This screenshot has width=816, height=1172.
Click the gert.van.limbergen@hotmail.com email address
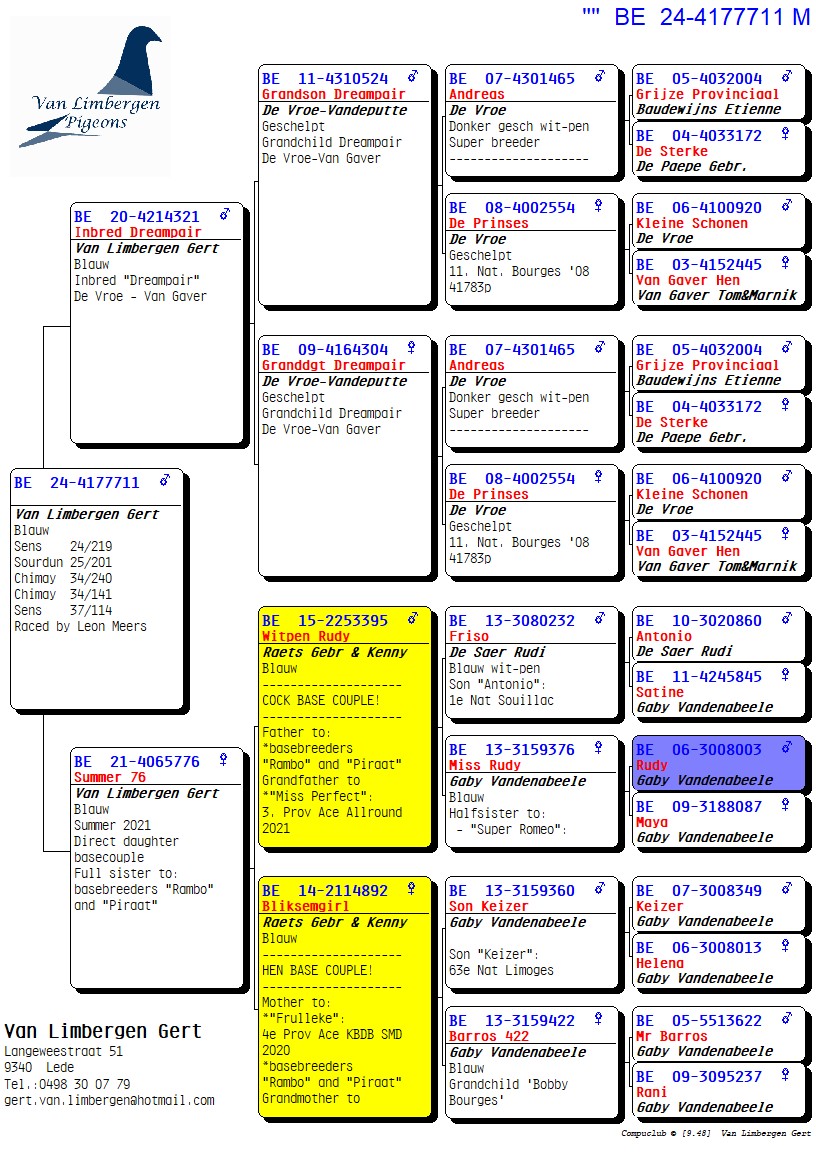109,1100
